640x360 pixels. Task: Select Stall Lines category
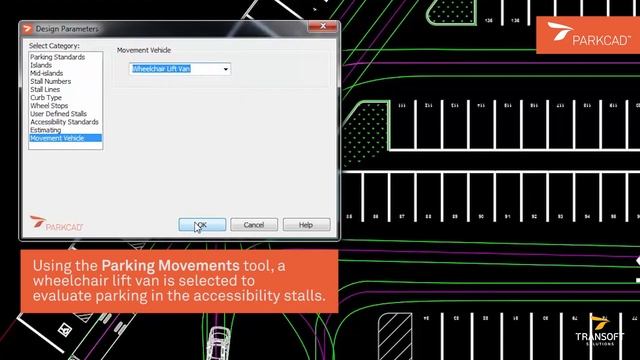coord(45,90)
